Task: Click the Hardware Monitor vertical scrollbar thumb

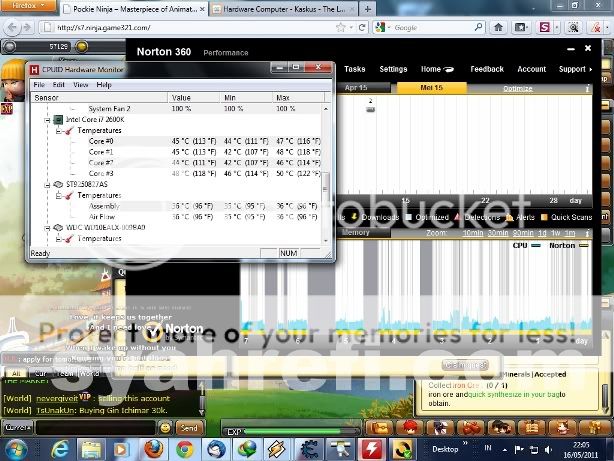Action: pos(326,189)
